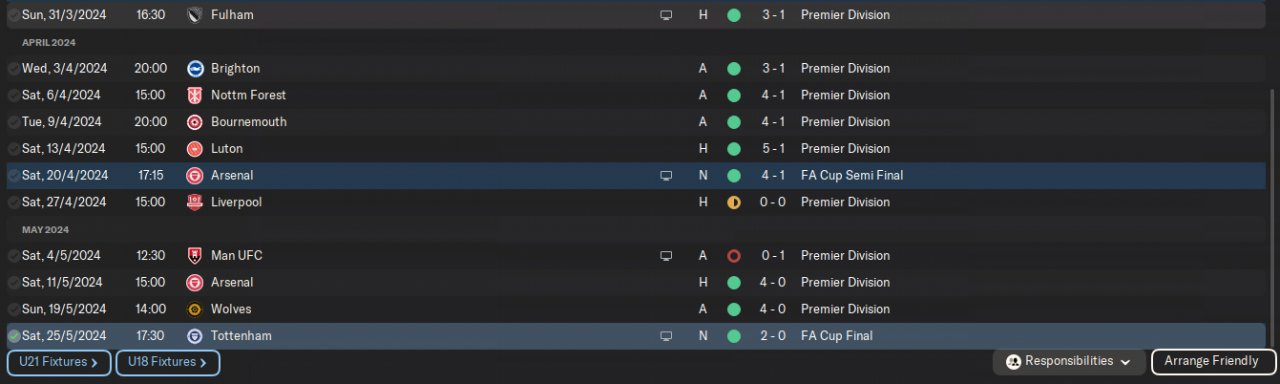The width and height of the screenshot is (1280, 384).
Task: Click the Nottm Forest club badge
Action: [x=195, y=95]
